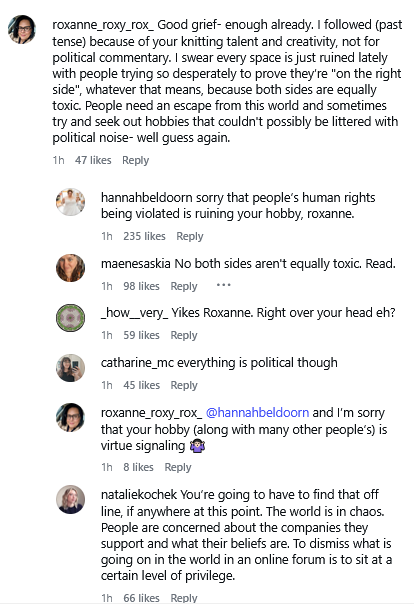View the 8 likes on roxanne's reply

[138, 467]
